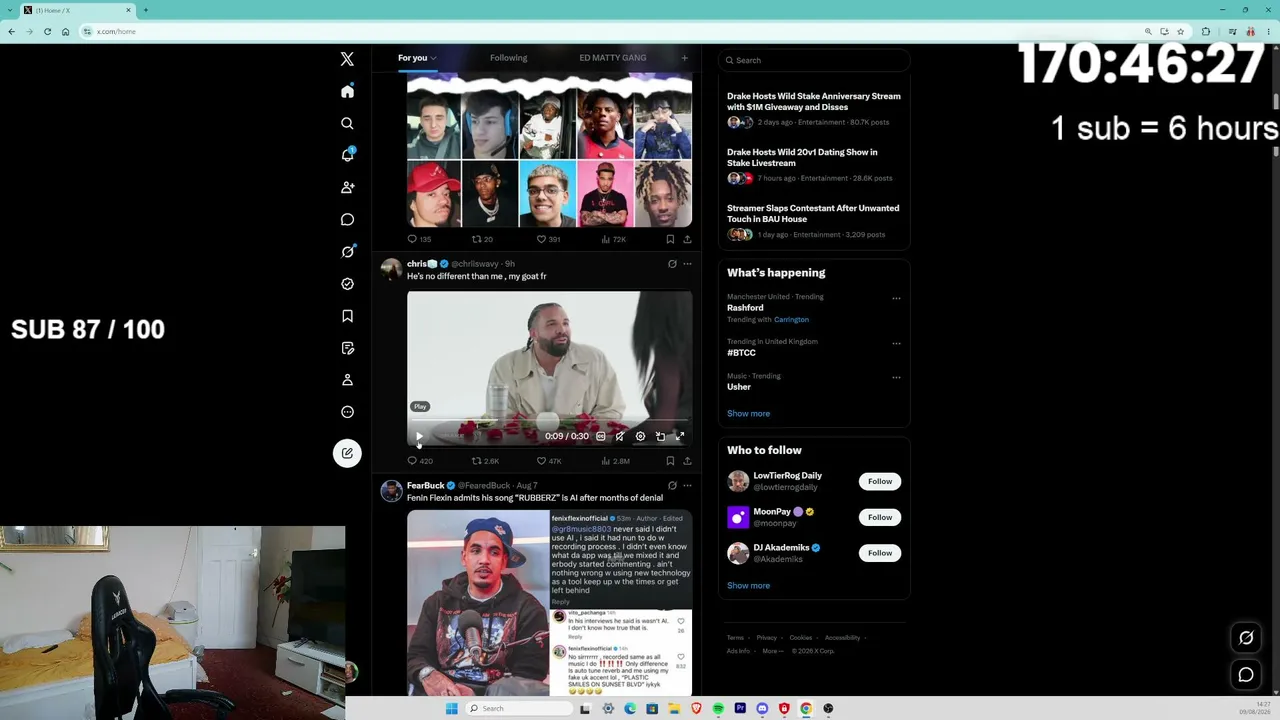
Task: Open the Windows Start menu
Action: click(452, 708)
